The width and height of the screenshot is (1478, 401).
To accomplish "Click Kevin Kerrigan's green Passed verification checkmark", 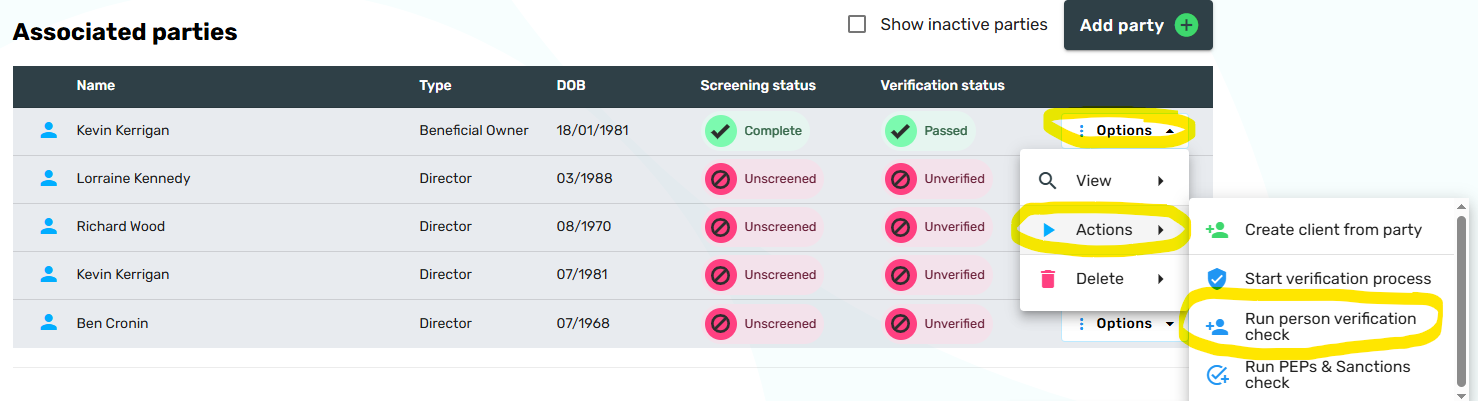I will tap(900, 131).
